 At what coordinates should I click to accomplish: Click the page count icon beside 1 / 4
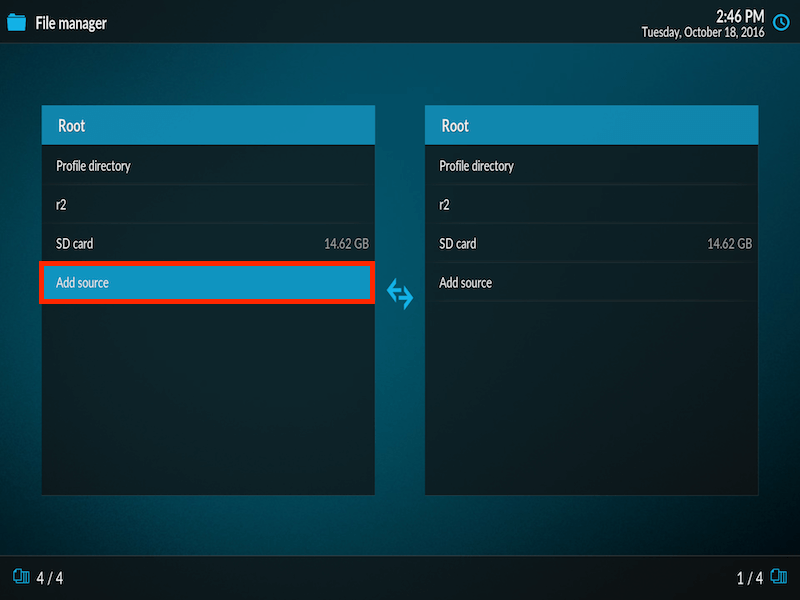[779, 577]
